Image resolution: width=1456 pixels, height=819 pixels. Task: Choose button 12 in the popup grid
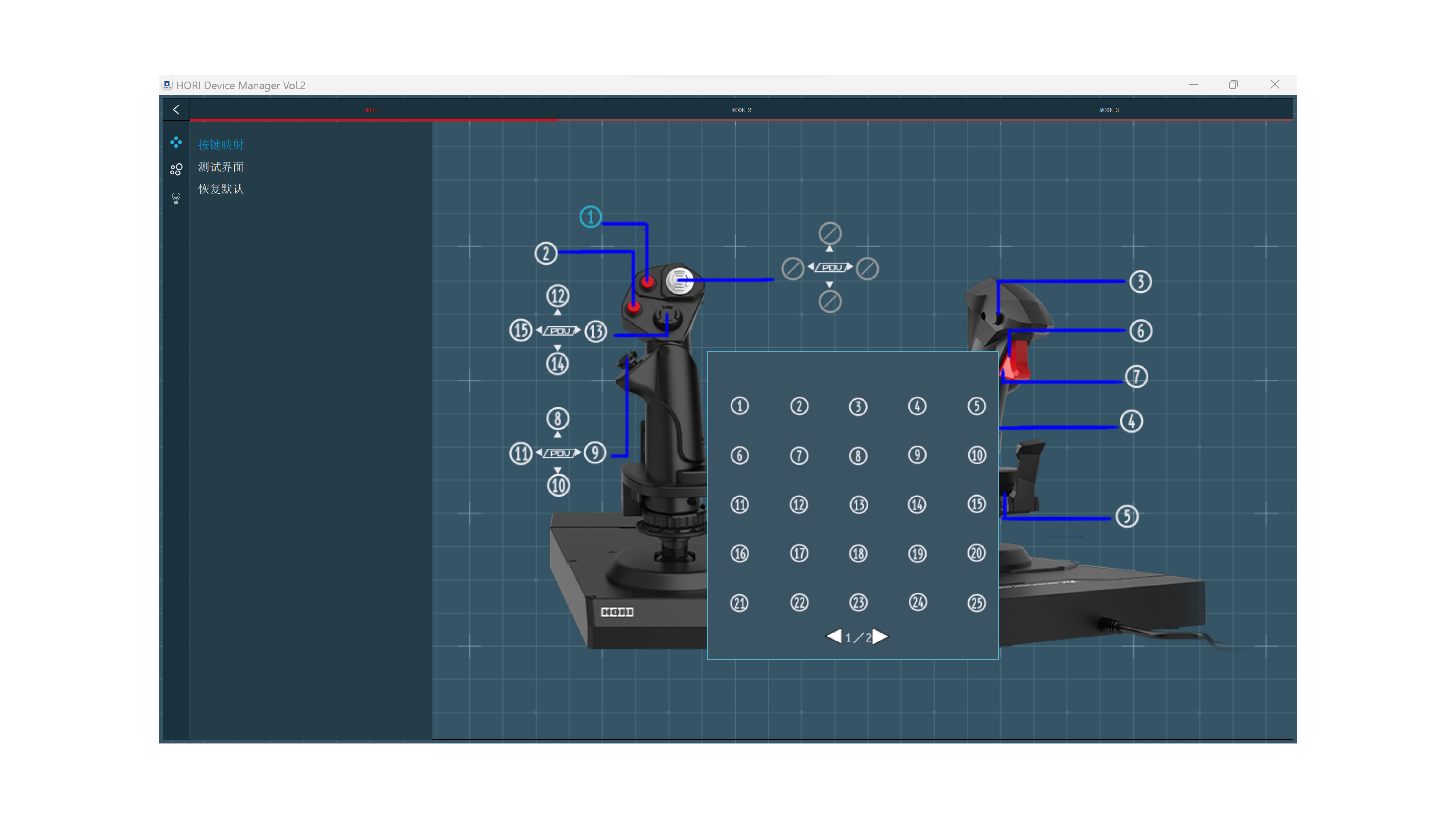[x=799, y=505]
